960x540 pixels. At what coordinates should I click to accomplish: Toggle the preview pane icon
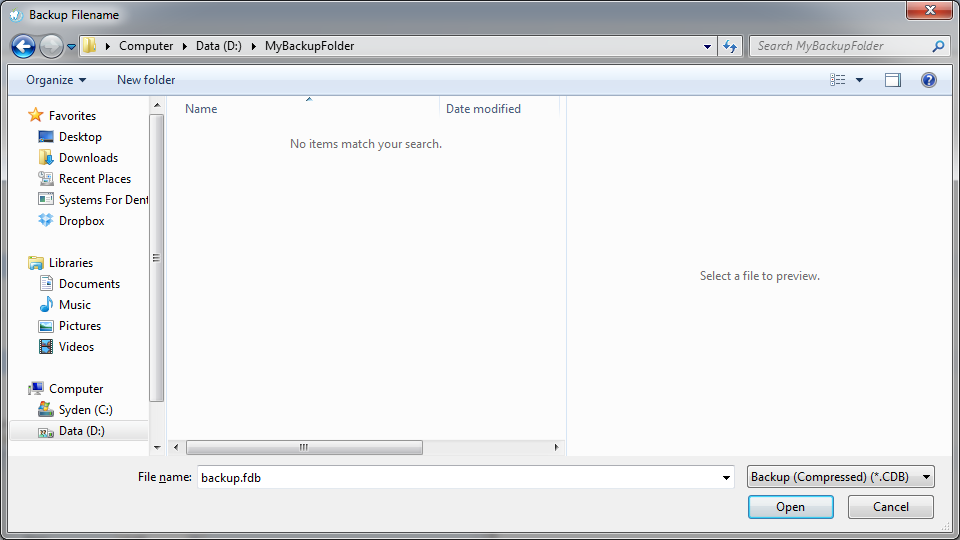tap(893, 80)
